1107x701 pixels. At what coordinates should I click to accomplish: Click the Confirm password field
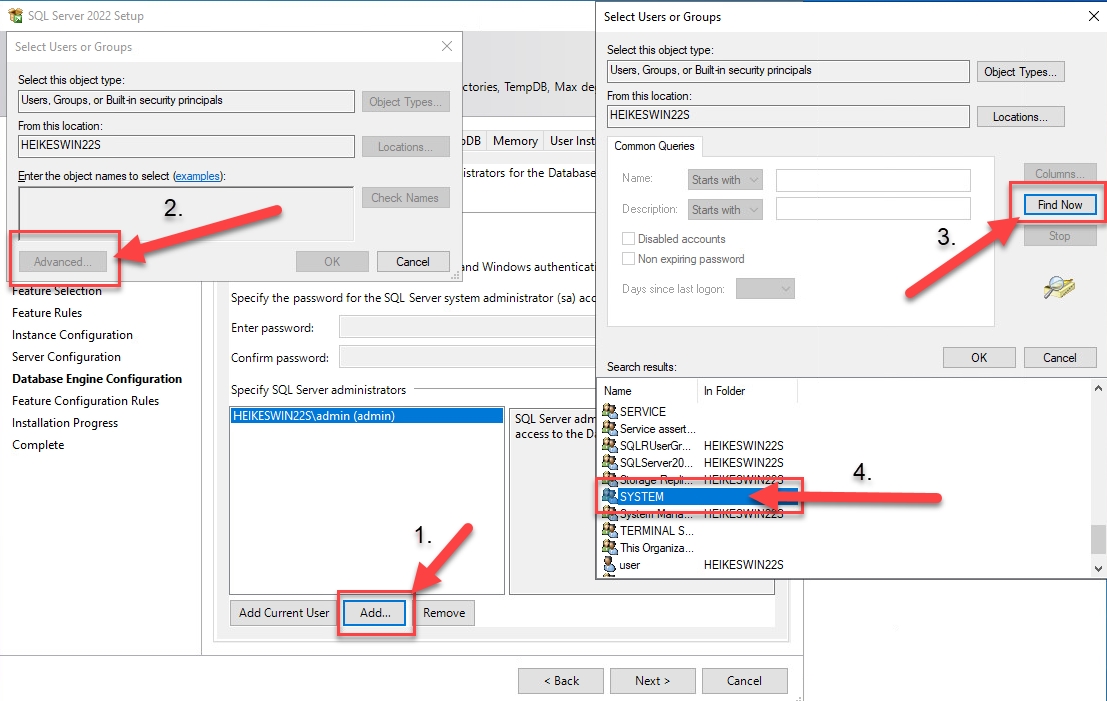coord(467,357)
